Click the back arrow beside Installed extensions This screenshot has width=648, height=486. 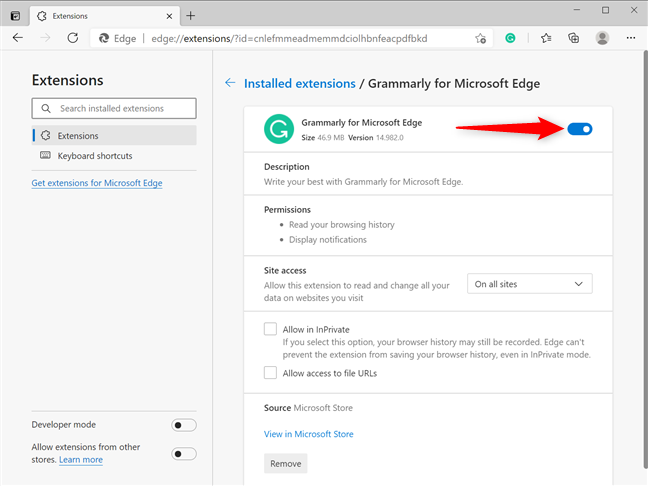point(230,83)
